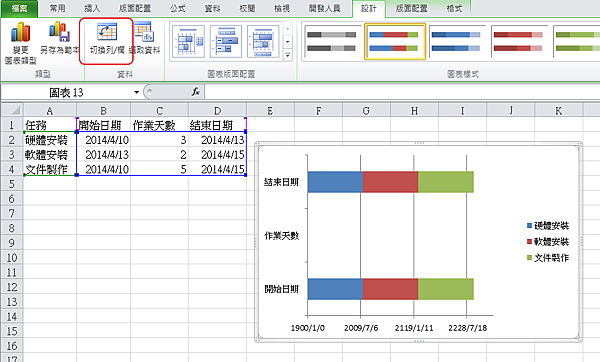Open the 開發人員 Developer tab
Image resolution: width=600 pixels, height=362 pixels.
(x=324, y=8)
